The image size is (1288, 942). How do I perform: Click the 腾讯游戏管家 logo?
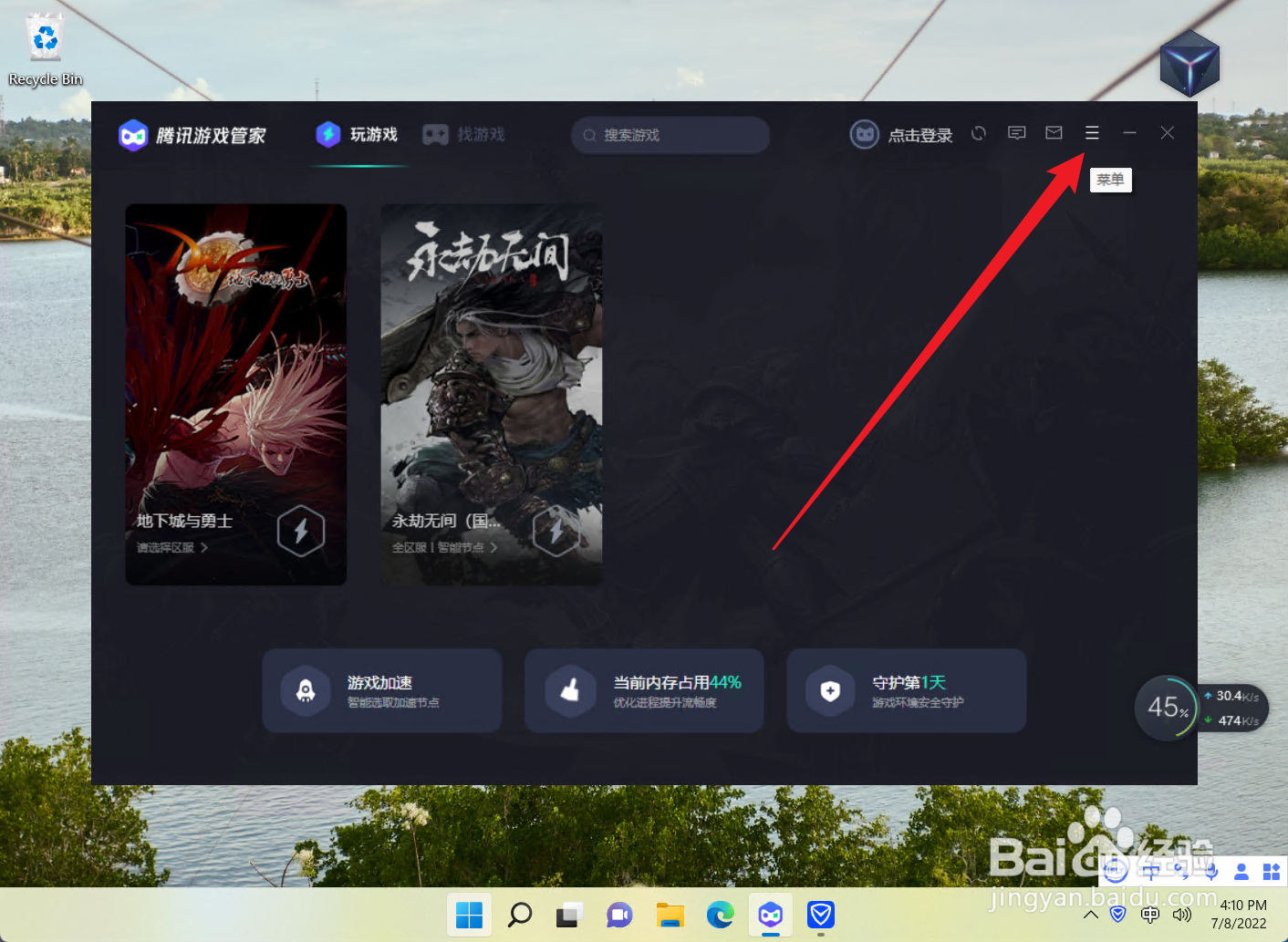192,135
